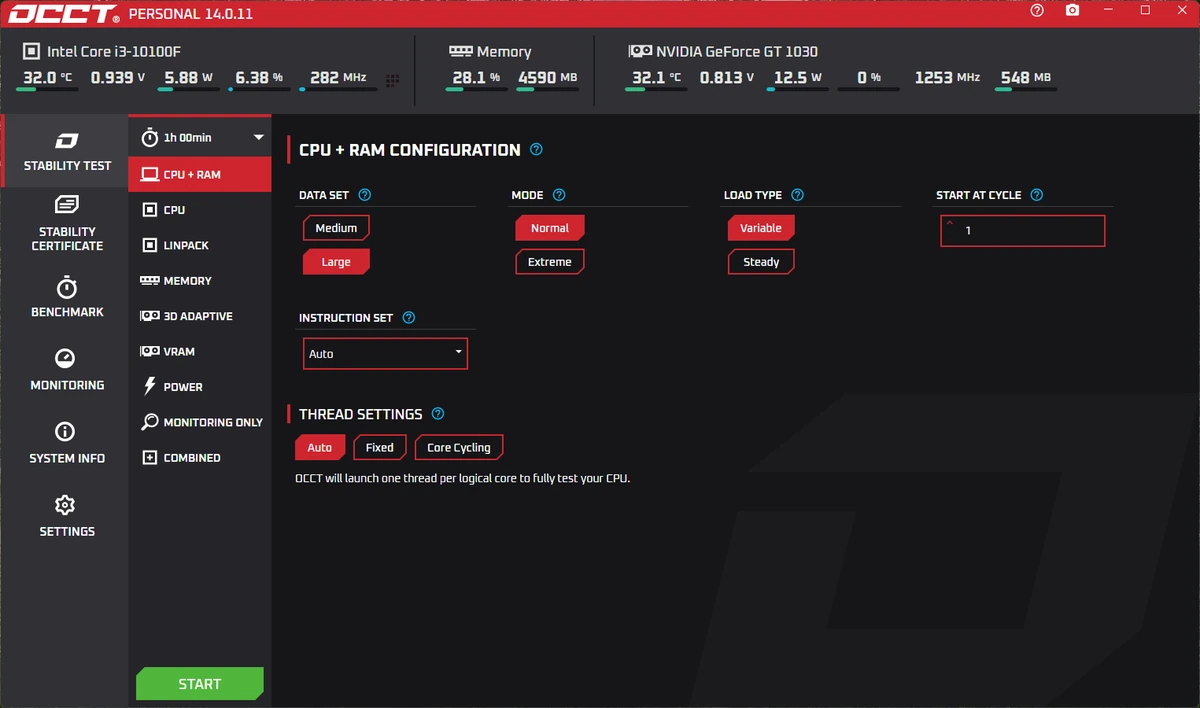Choose Extreme mode
1200x708 pixels.
[550, 262]
